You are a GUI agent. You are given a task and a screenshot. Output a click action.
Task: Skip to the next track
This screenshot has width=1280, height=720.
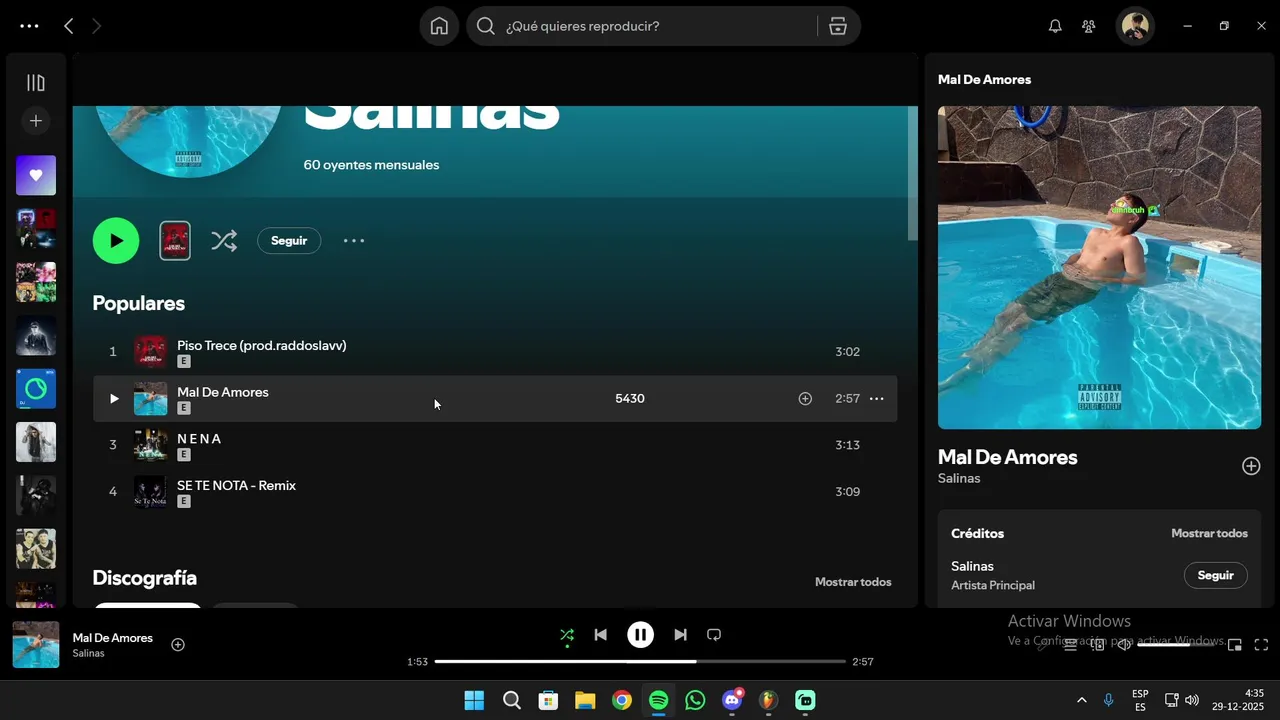(x=680, y=635)
